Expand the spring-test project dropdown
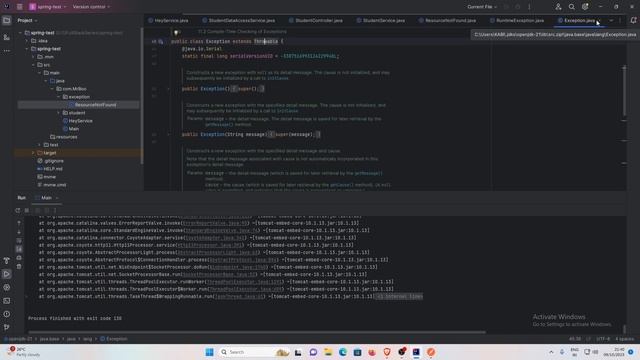Viewport: 640px width, 360px height. [x=48, y=7]
